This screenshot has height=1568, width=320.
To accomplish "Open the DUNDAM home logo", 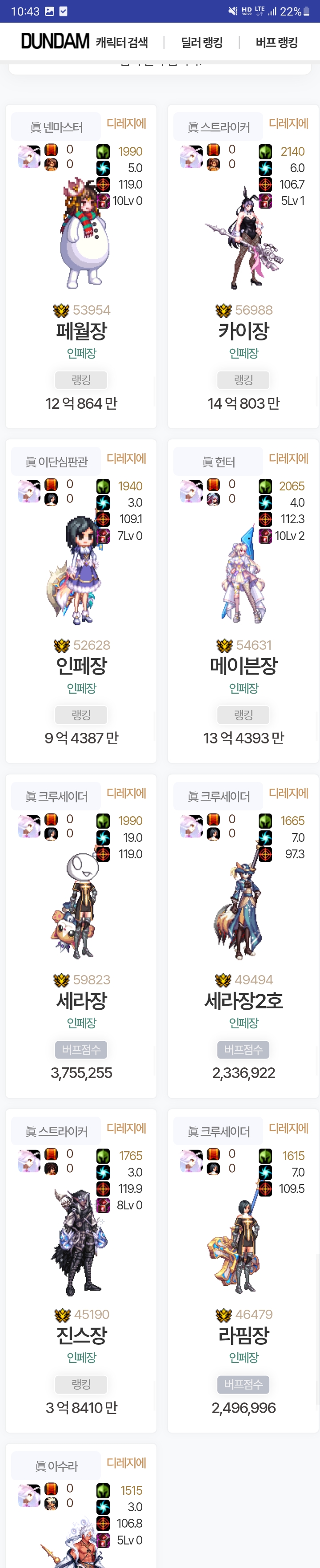I will tap(56, 41).
